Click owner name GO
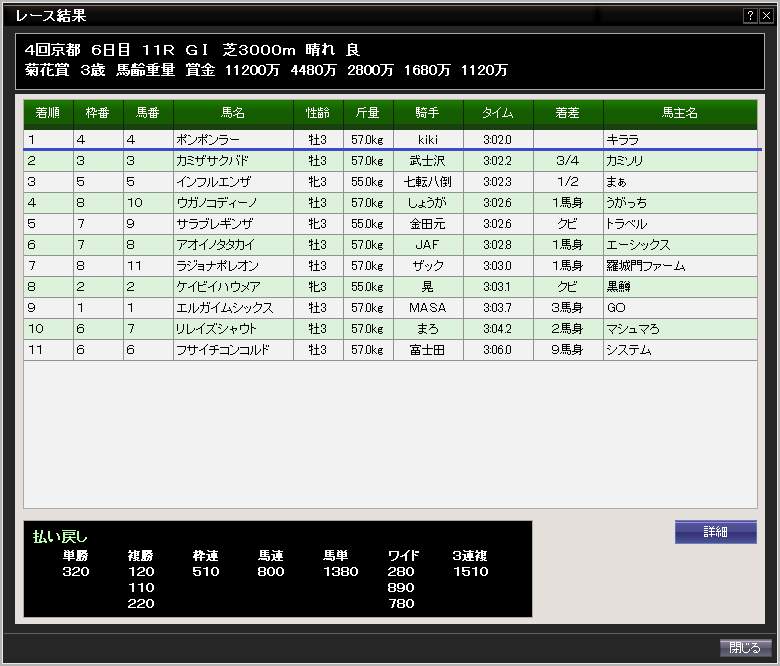Image resolution: width=780 pixels, height=666 pixels. click(616, 308)
